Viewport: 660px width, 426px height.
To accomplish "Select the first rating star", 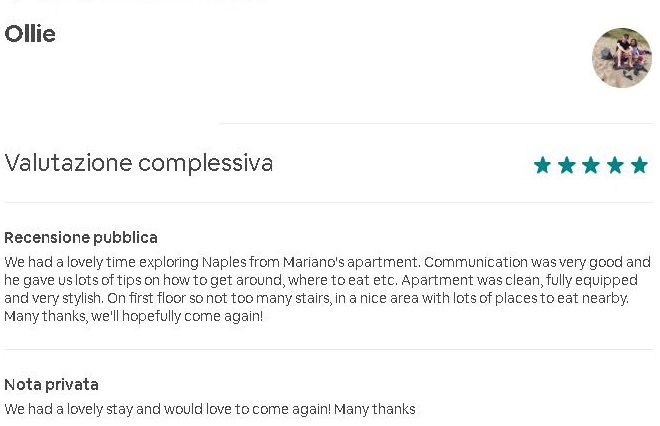I will point(542,165).
